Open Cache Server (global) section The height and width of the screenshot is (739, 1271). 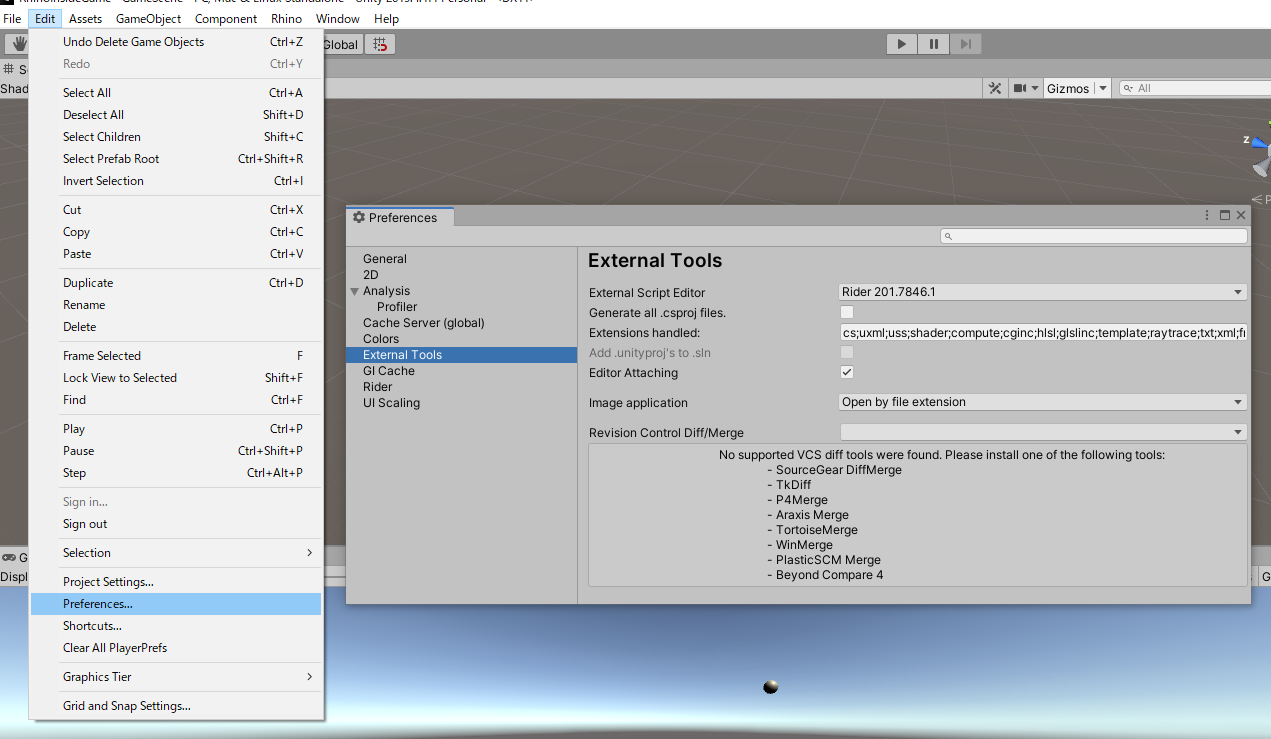click(424, 323)
